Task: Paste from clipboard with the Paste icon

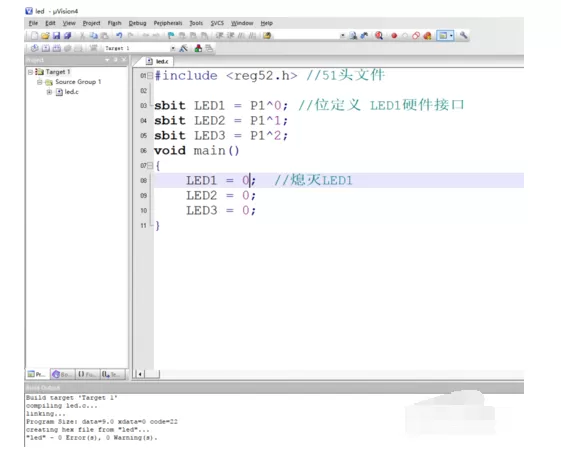Action: tap(104, 35)
